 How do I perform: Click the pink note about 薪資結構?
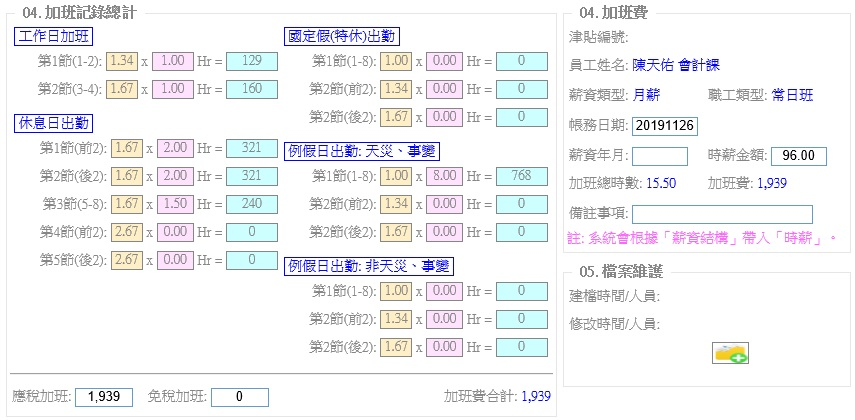[702, 238]
